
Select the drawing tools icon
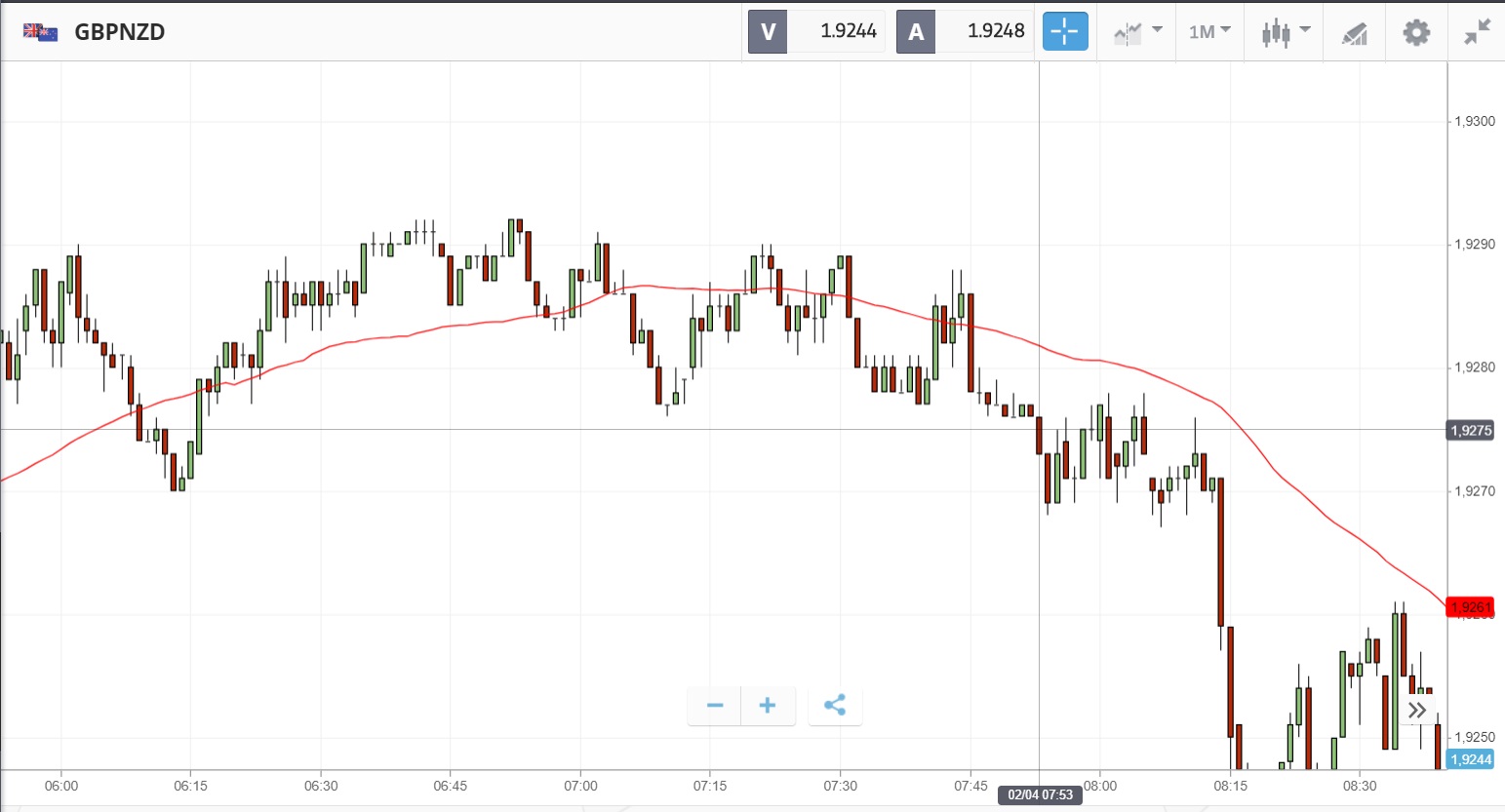click(1354, 34)
